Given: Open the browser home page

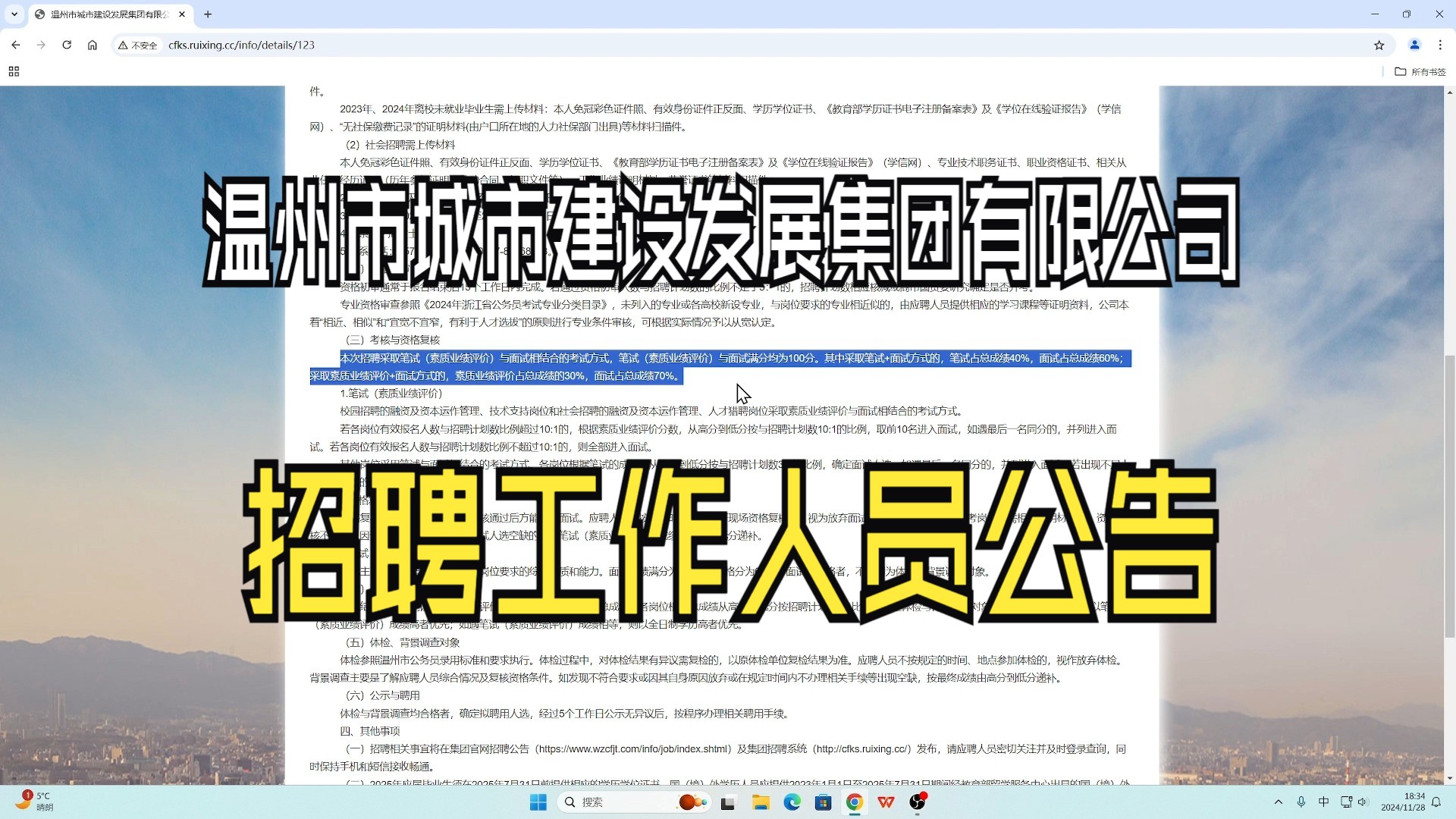Looking at the screenshot, I should 93,45.
